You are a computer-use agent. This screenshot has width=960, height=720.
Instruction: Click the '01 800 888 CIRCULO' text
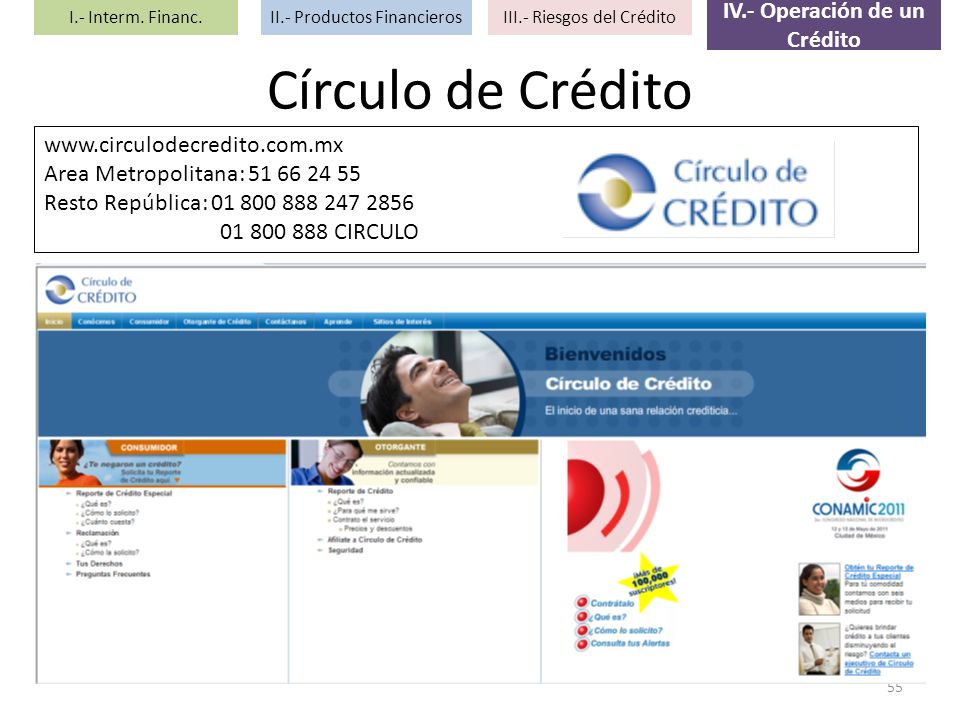click(319, 231)
